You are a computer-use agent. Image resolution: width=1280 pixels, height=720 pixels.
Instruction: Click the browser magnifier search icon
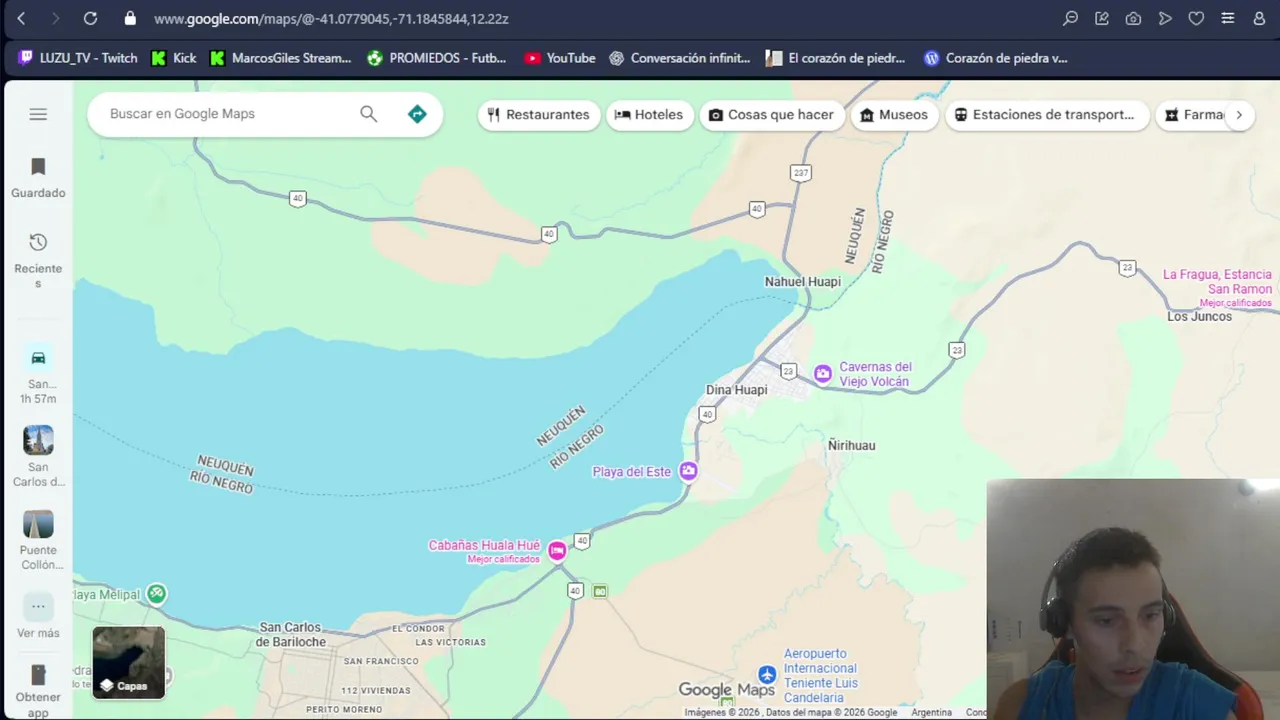[1070, 18]
